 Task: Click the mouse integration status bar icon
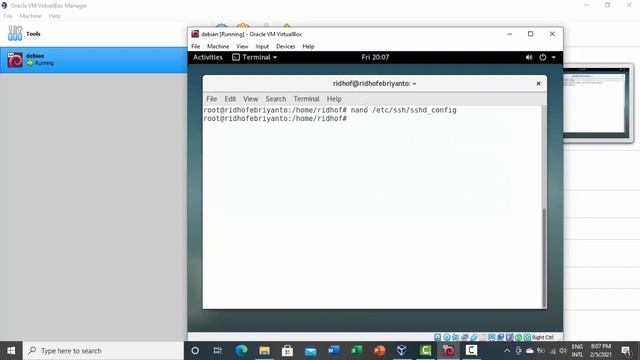[x=518, y=337]
